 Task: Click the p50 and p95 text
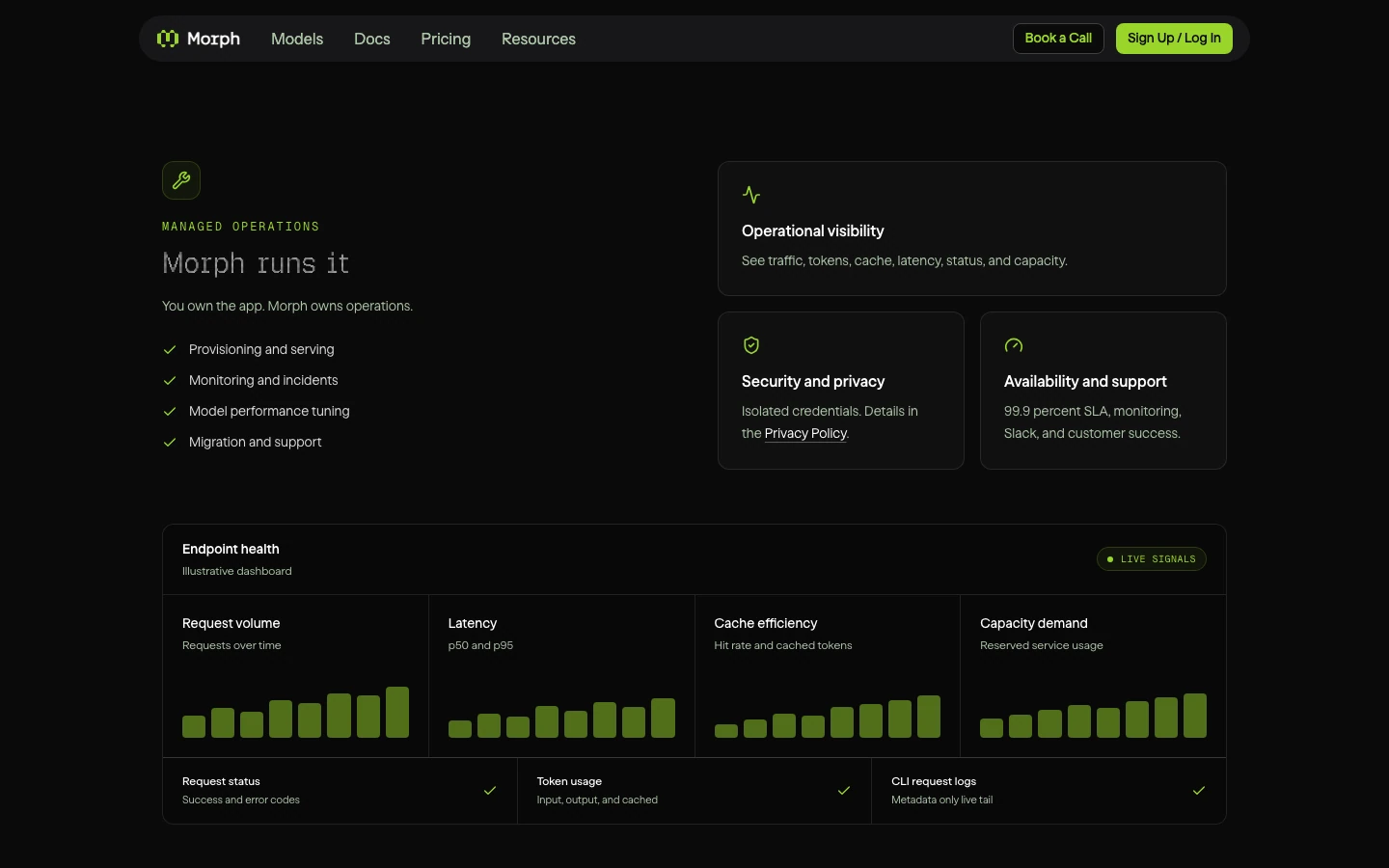click(480, 645)
